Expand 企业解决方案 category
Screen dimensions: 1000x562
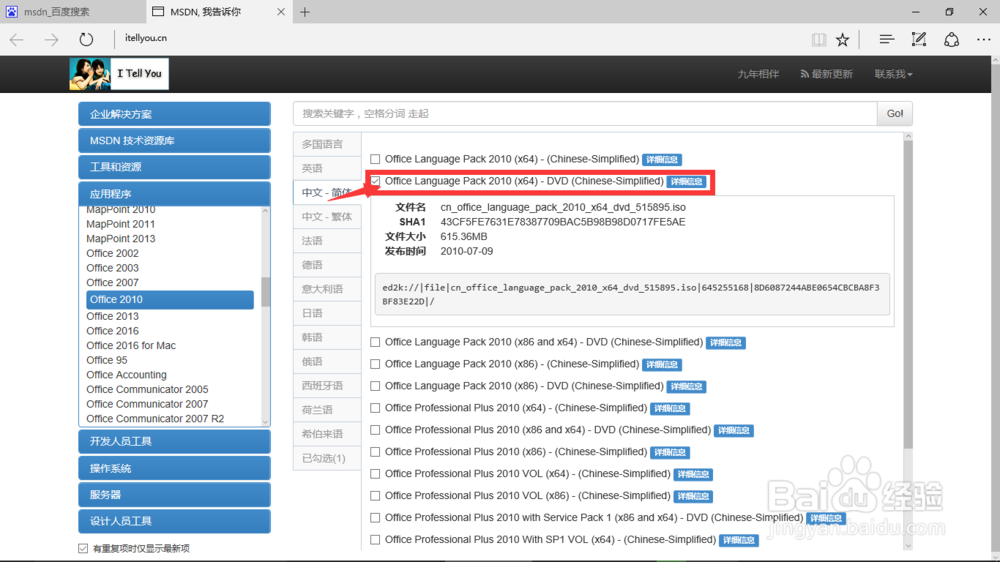[x=174, y=114]
